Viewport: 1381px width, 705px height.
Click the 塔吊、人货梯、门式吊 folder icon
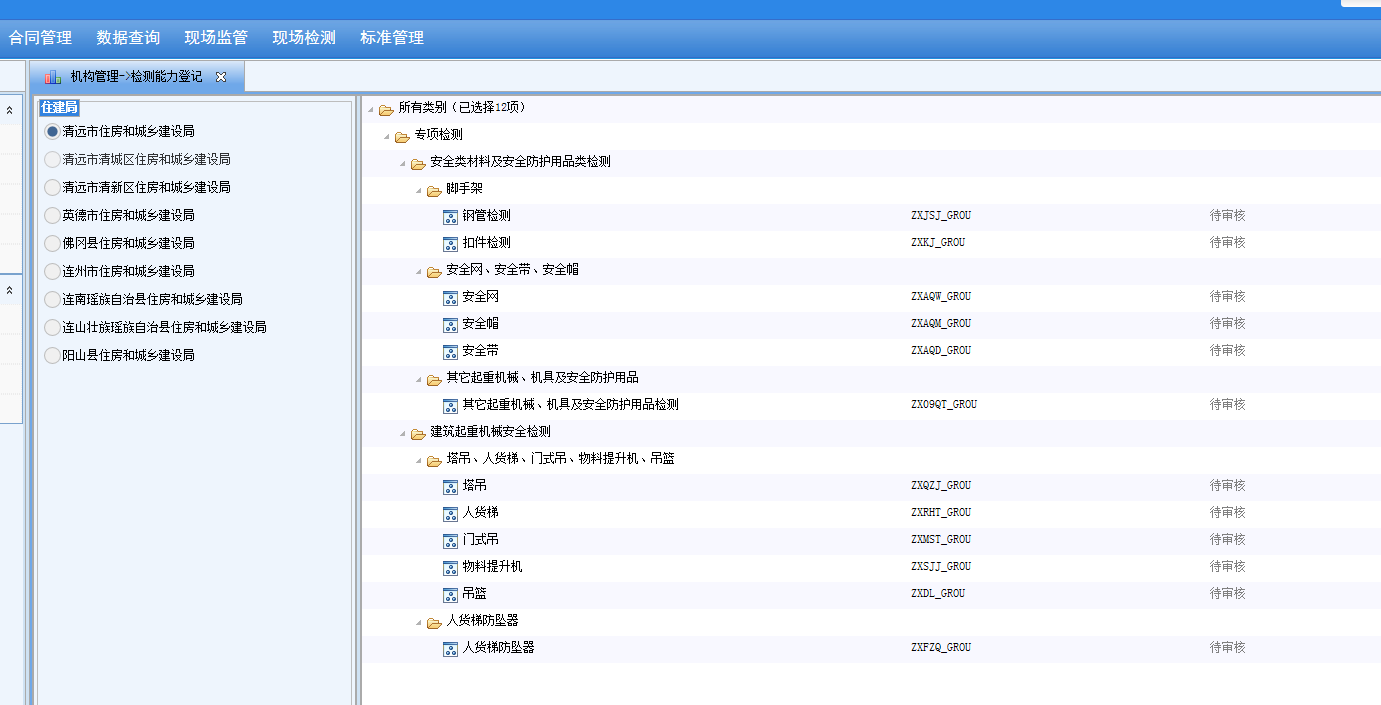tap(434, 460)
